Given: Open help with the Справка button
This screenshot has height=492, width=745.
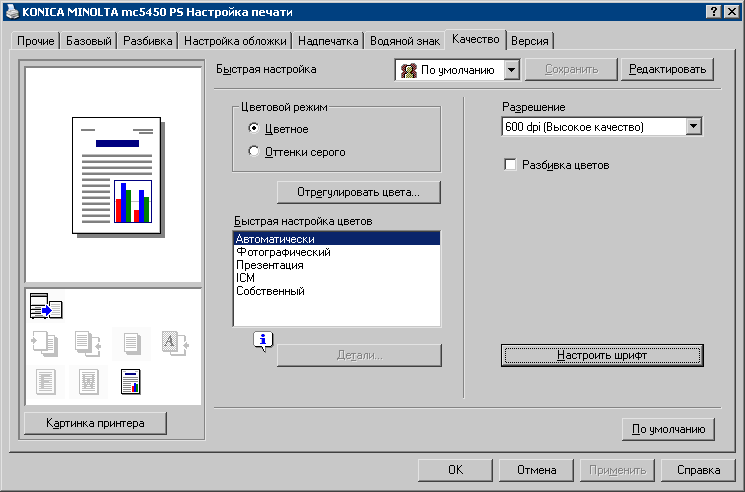Looking at the screenshot, I should 698,470.
